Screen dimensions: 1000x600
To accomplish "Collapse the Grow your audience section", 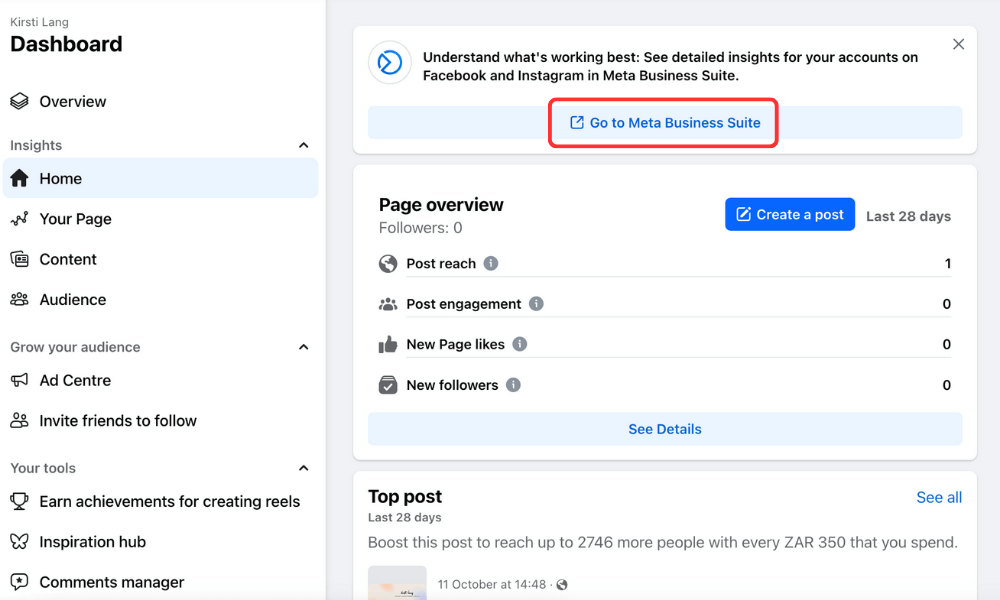I will 303,347.
